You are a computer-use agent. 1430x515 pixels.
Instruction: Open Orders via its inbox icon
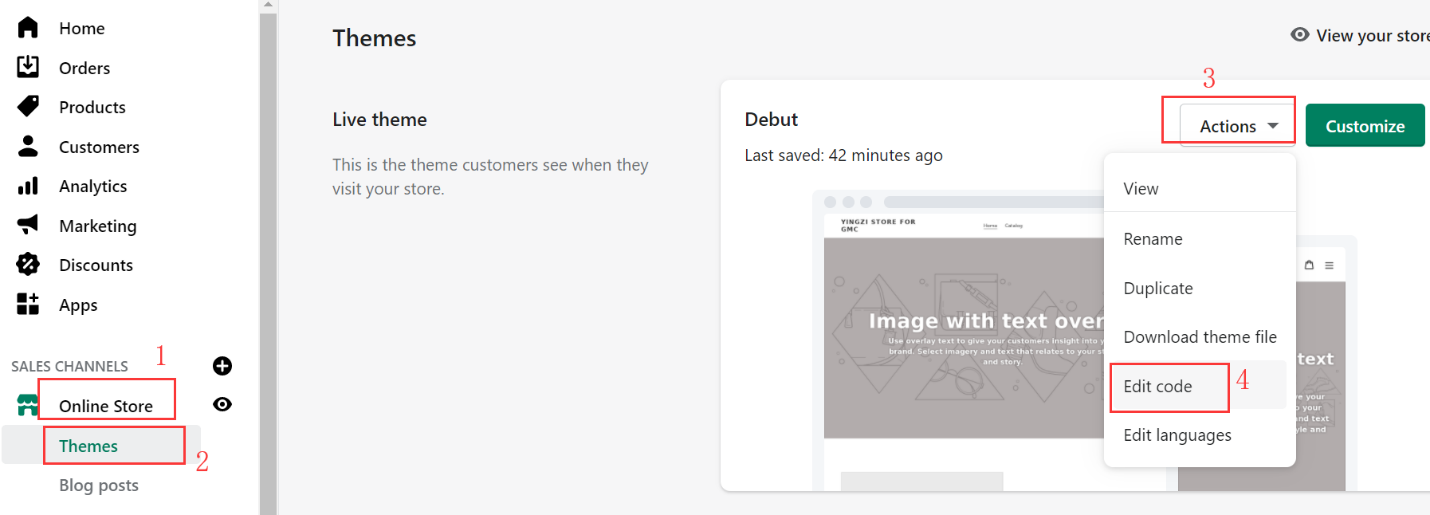pos(28,67)
